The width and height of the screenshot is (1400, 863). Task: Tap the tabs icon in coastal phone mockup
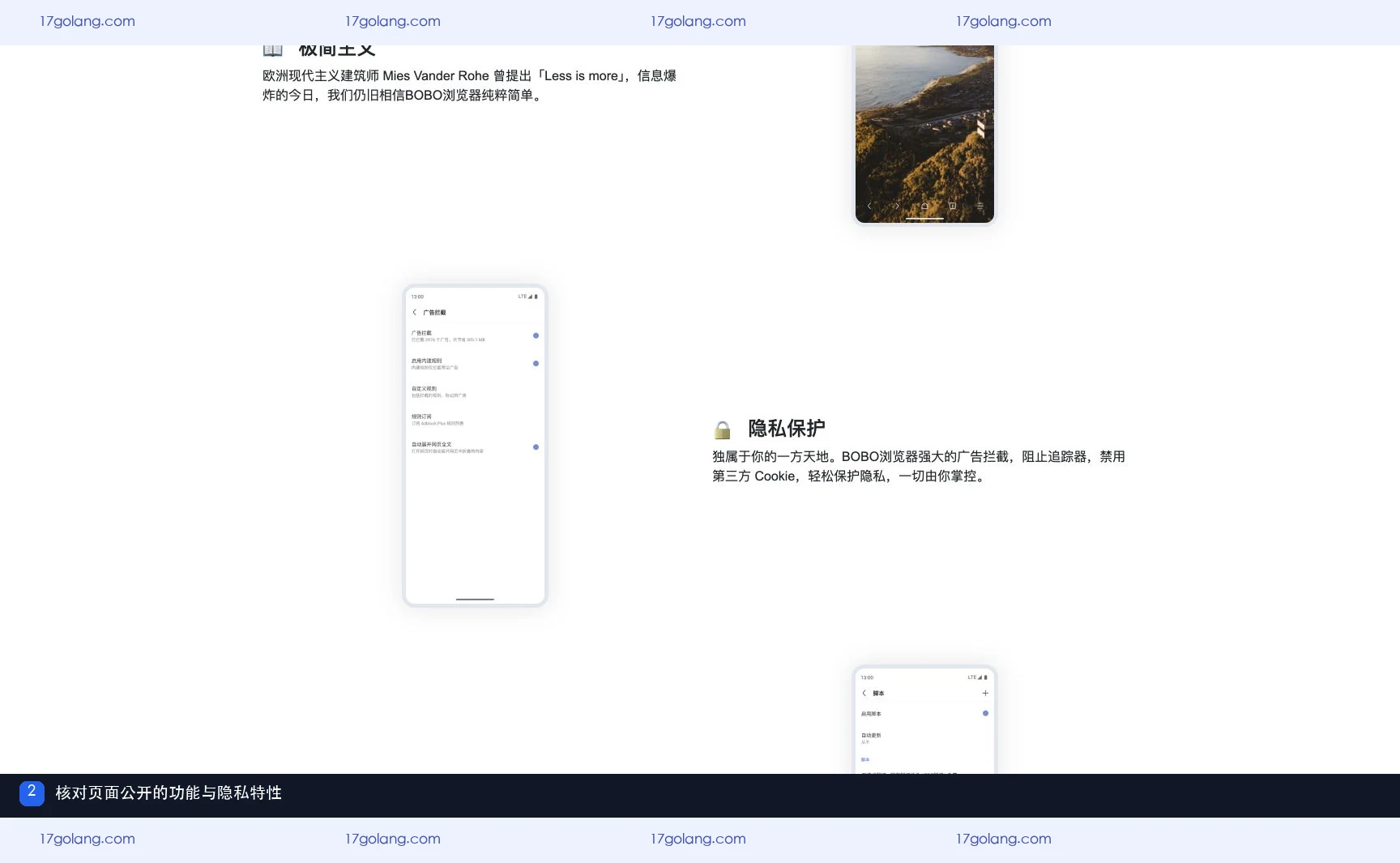(x=952, y=206)
